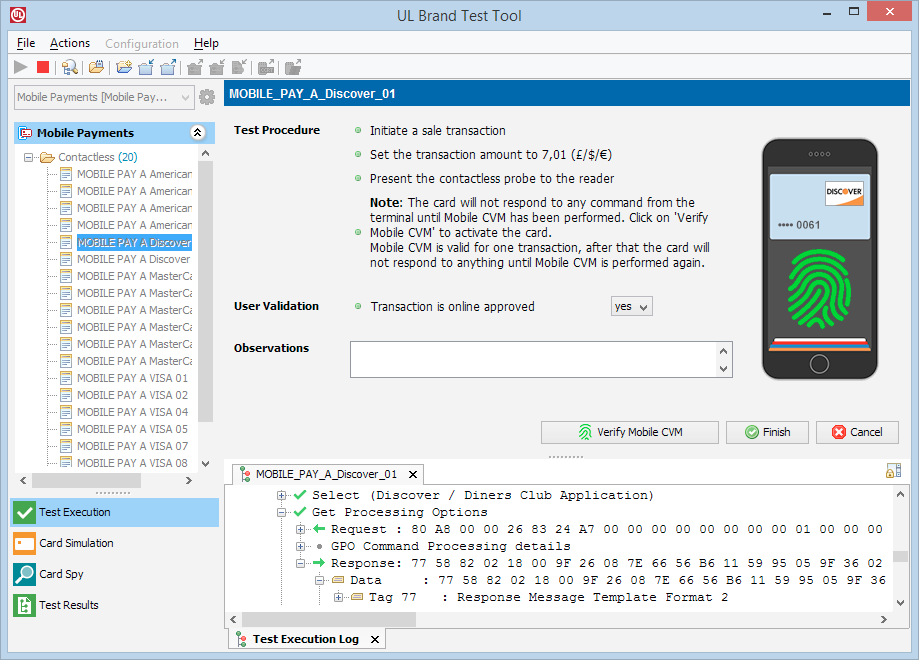The width and height of the screenshot is (919, 660).
Task: Select the highlighted MOBILE PAY A Discover test
Action: [x=134, y=243]
